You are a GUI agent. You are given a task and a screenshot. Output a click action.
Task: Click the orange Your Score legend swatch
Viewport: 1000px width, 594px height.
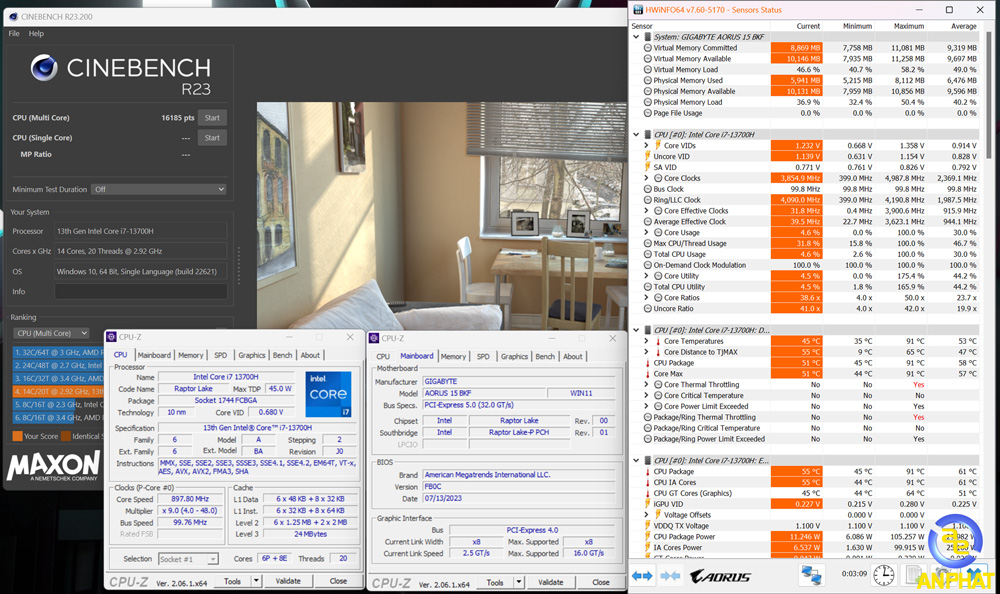[x=17, y=436]
